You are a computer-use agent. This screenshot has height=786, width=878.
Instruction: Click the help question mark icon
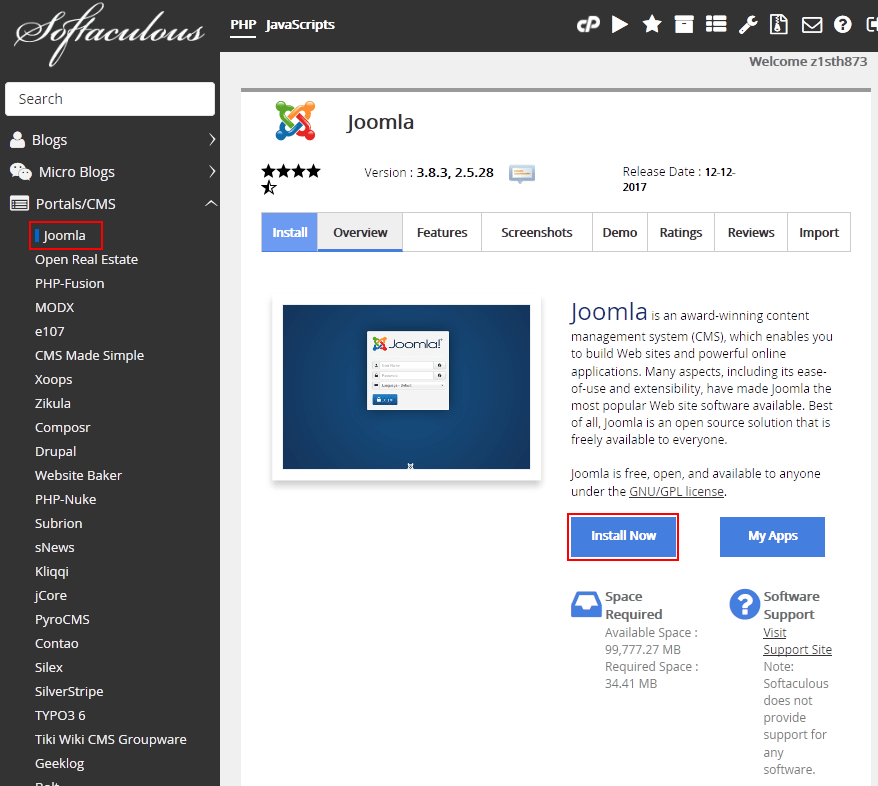[843, 25]
